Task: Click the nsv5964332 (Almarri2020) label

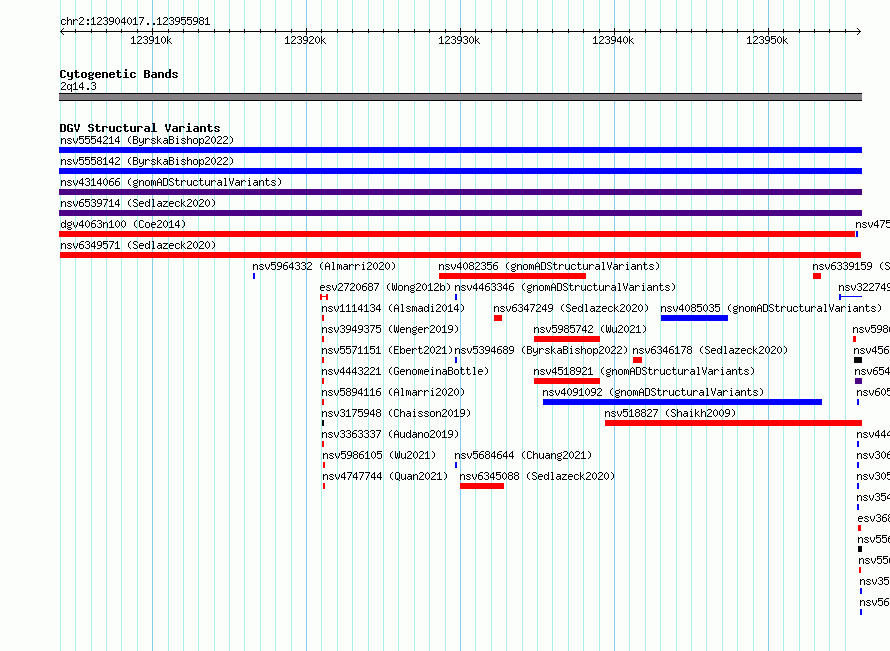Action: (x=324, y=266)
